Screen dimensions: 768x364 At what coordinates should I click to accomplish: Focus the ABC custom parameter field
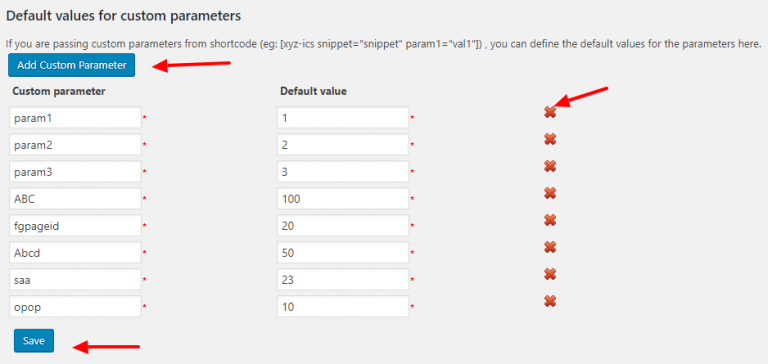tap(75, 198)
